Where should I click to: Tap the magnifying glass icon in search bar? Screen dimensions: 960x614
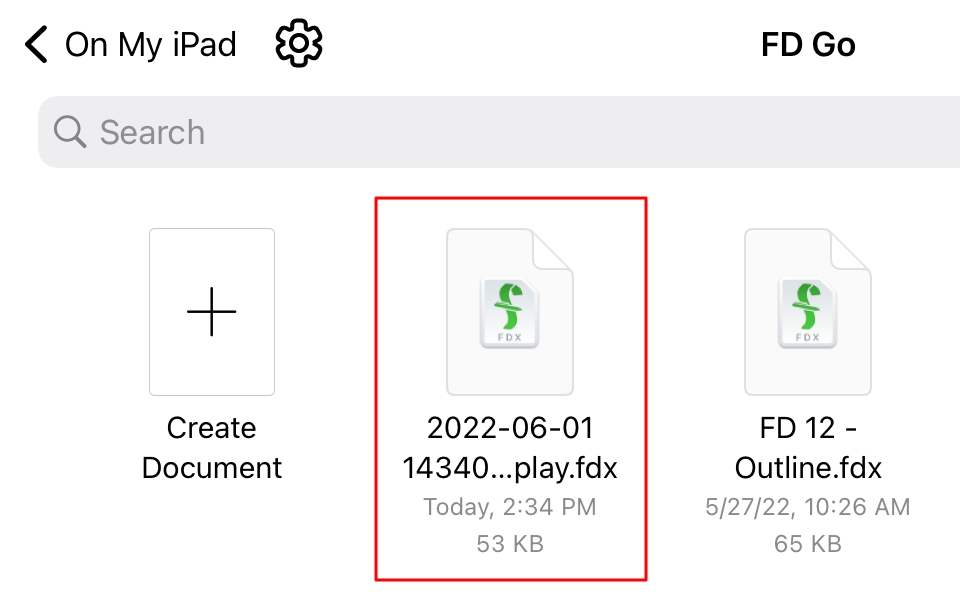click(x=68, y=131)
